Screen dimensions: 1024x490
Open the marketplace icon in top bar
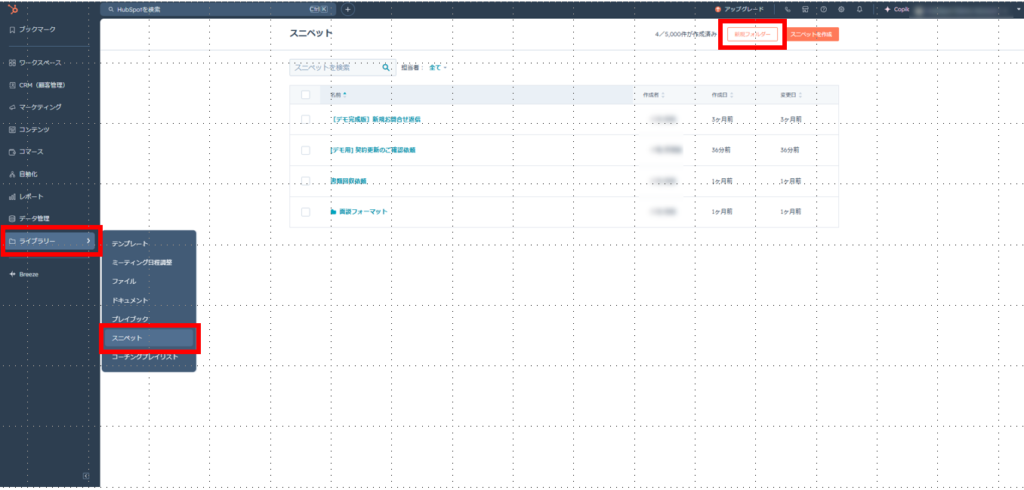click(805, 10)
